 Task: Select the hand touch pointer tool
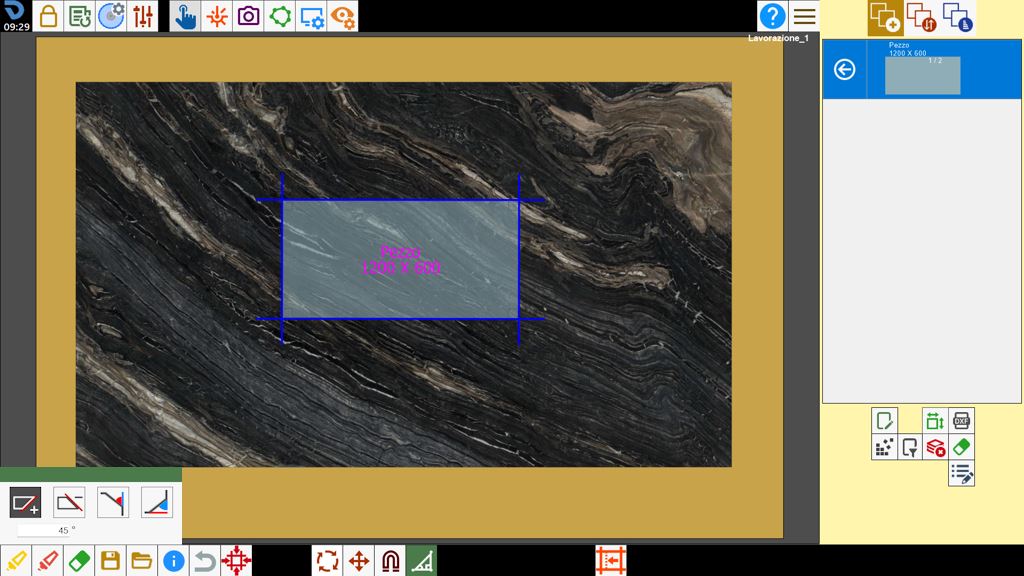pyautogui.click(x=185, y=16)
